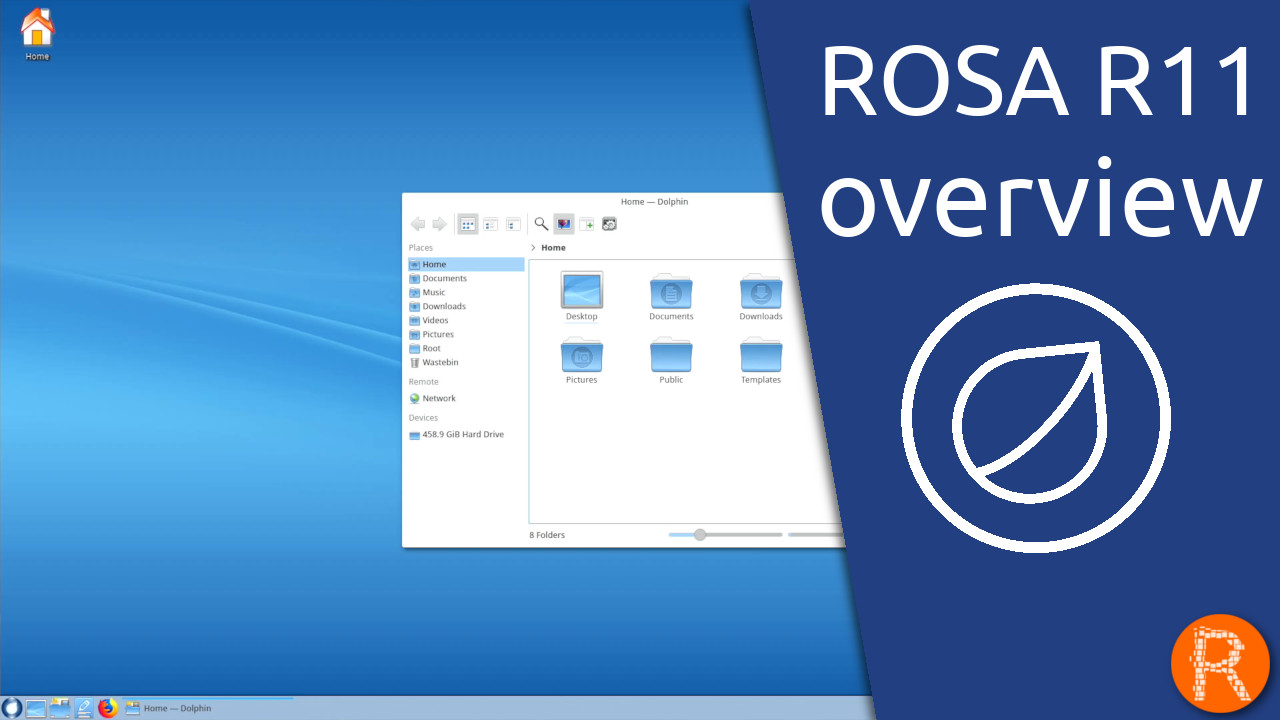Open Downloads in Places panel

(466, 306)
